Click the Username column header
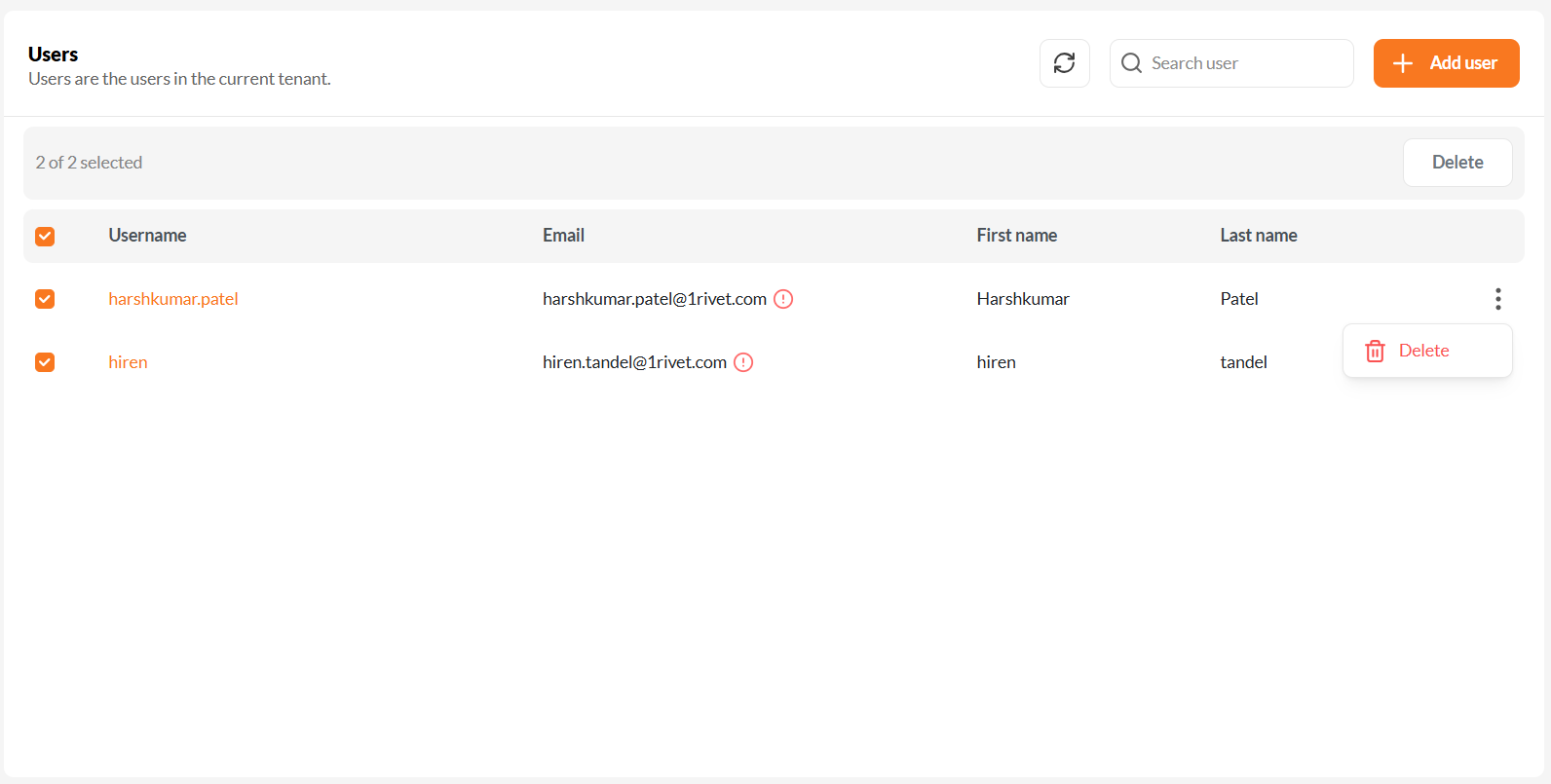 (x=147, y=236)
